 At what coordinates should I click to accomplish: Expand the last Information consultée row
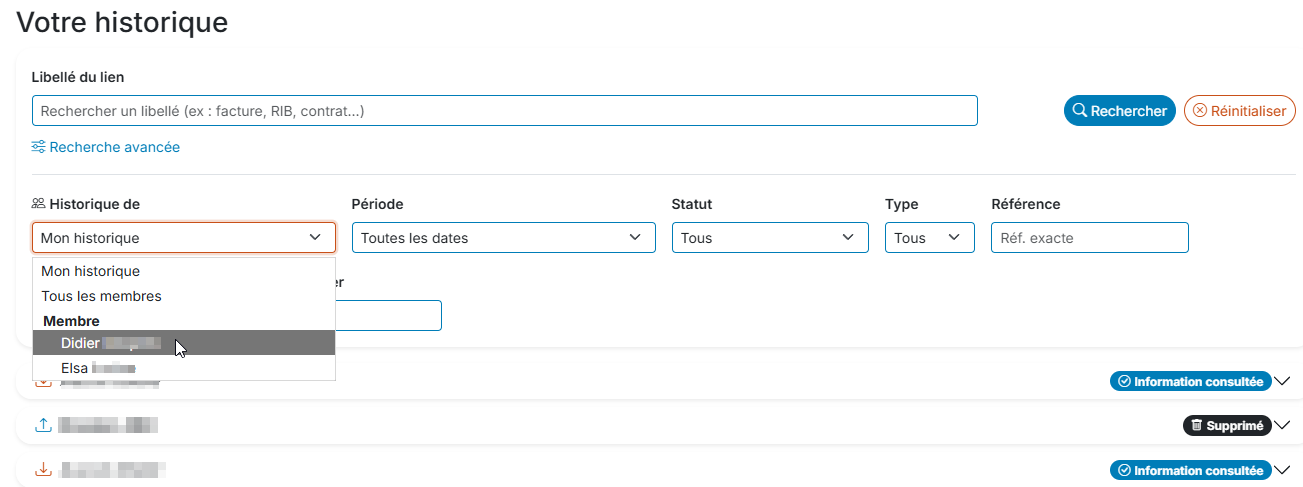1283,470
